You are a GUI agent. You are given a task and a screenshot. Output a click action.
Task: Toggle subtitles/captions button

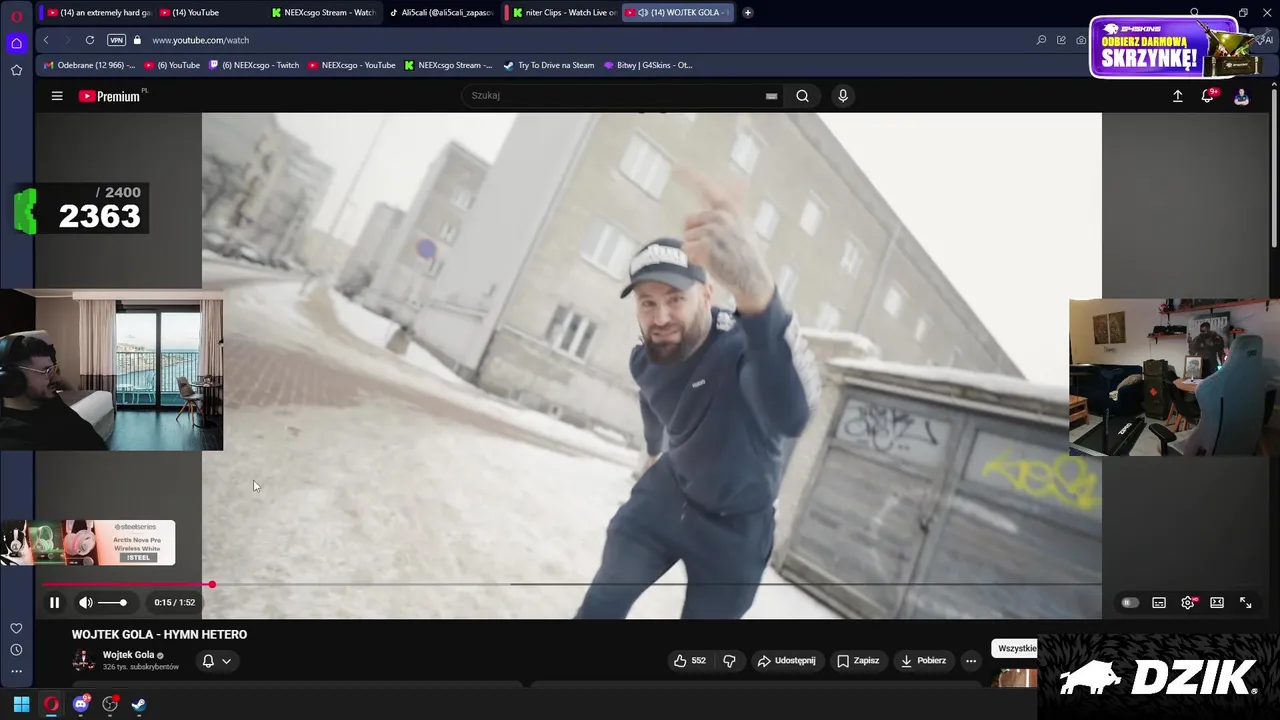(x=1159, y=603)
